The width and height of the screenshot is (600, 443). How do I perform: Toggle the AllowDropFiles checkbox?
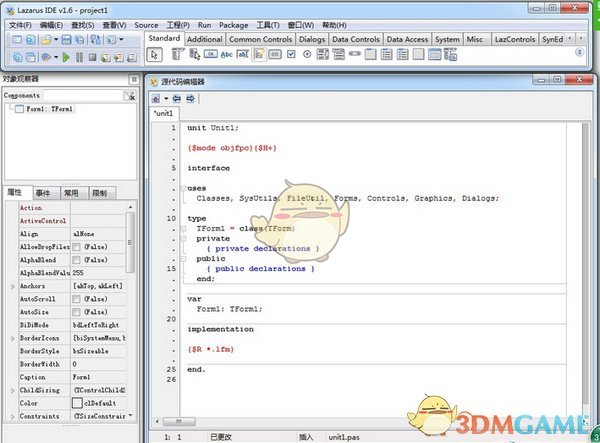pos(77,246)
